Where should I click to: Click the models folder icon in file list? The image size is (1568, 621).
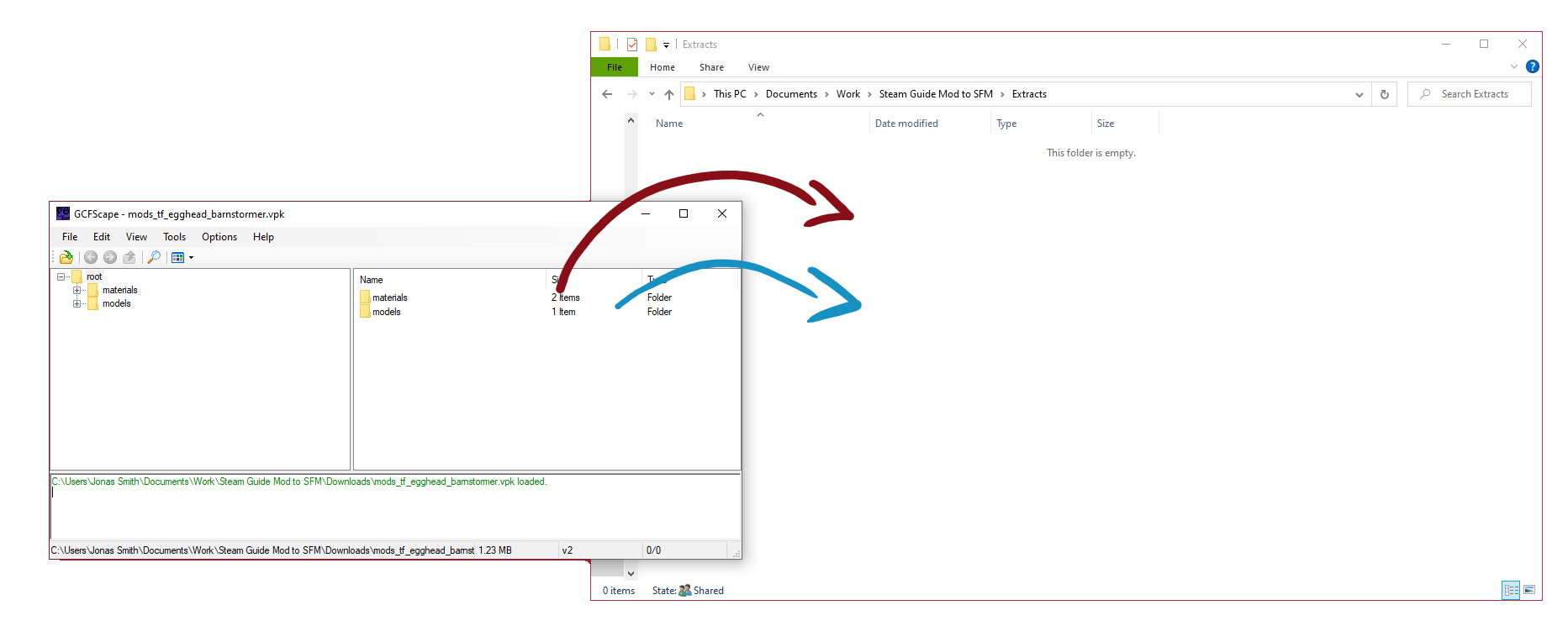(365, 312)
